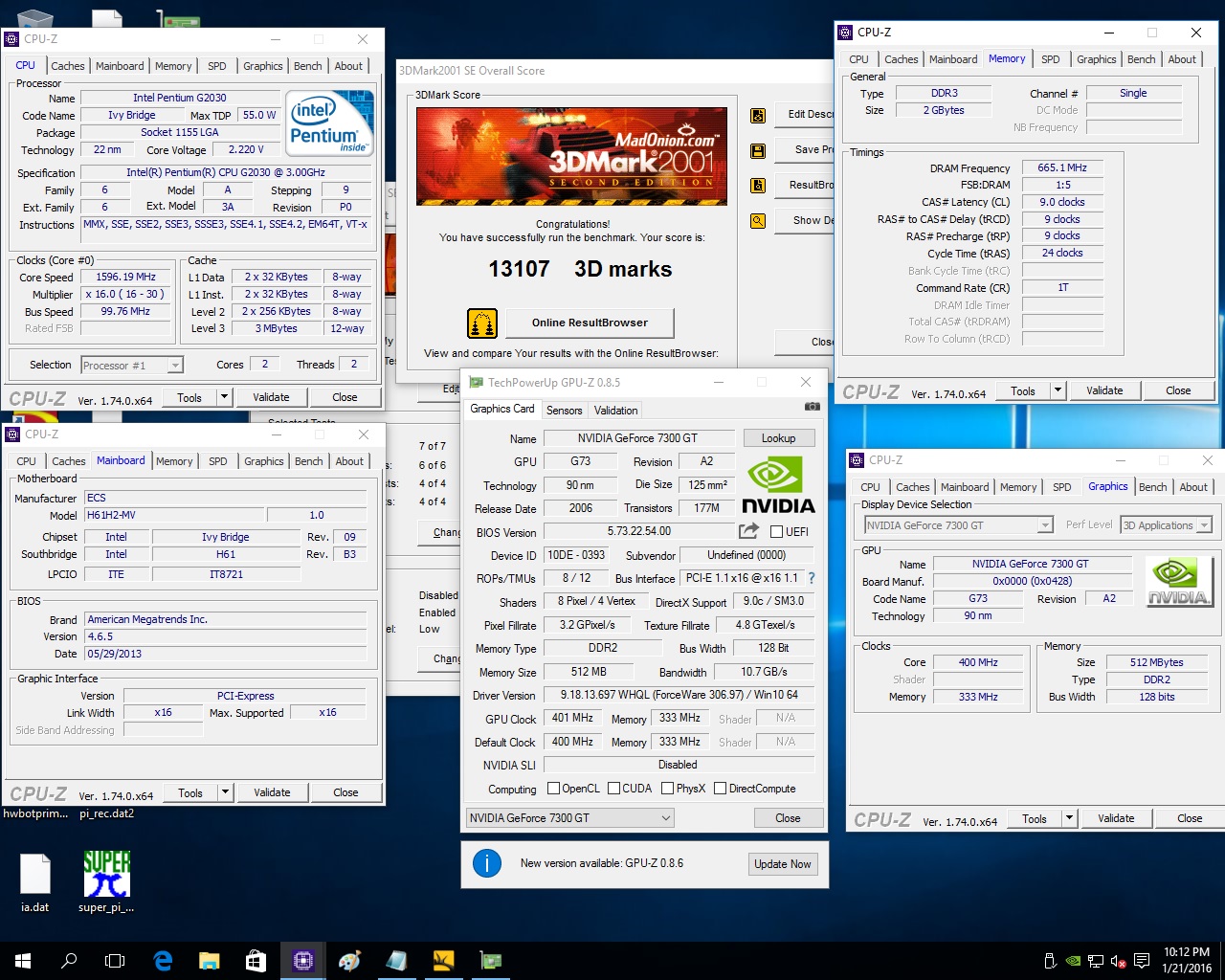Screen dimensions: 1225x980
Task: Toggle the UEFI checkbox in GPU-Z
Action: (776, 531)
